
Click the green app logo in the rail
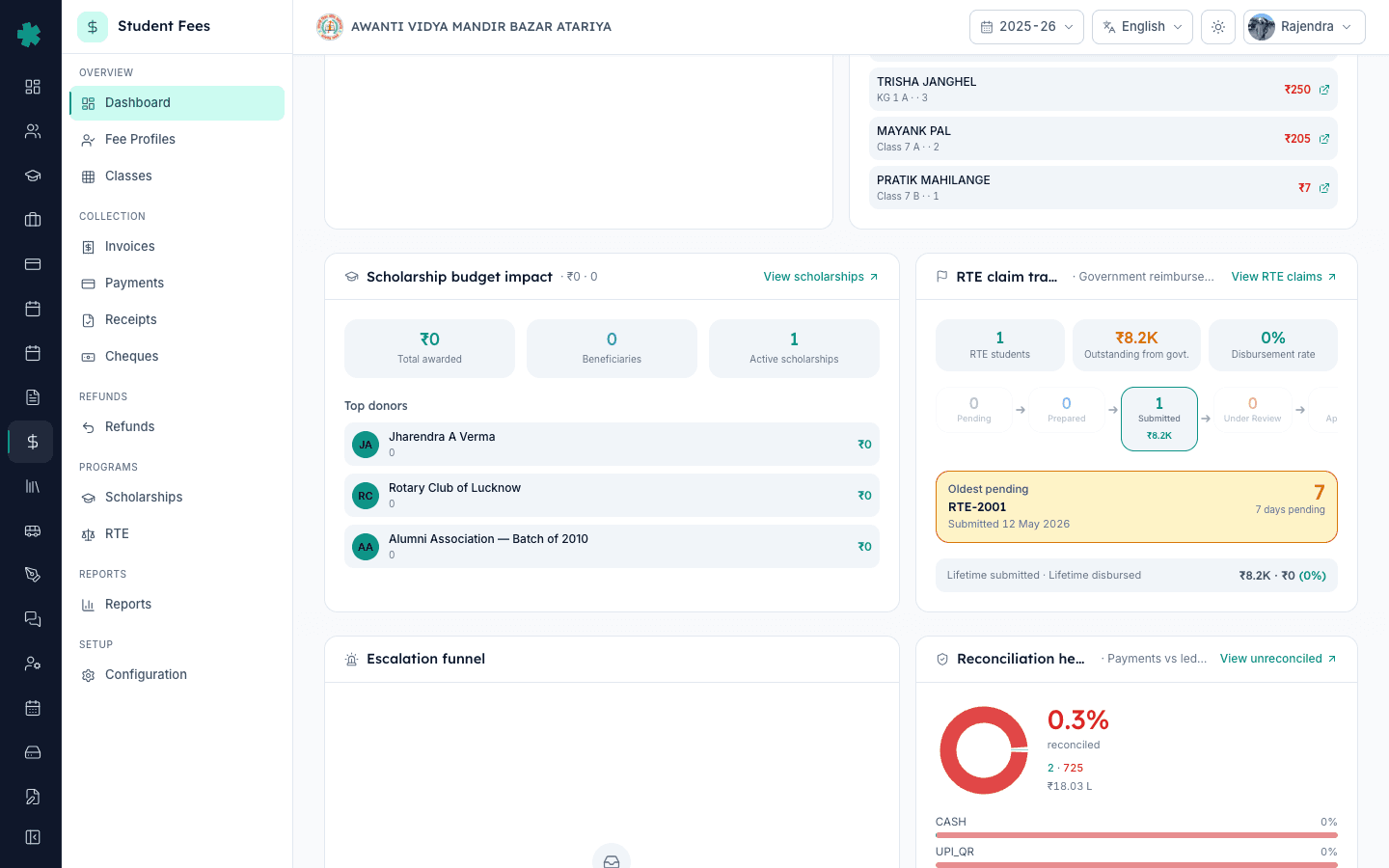30,35
